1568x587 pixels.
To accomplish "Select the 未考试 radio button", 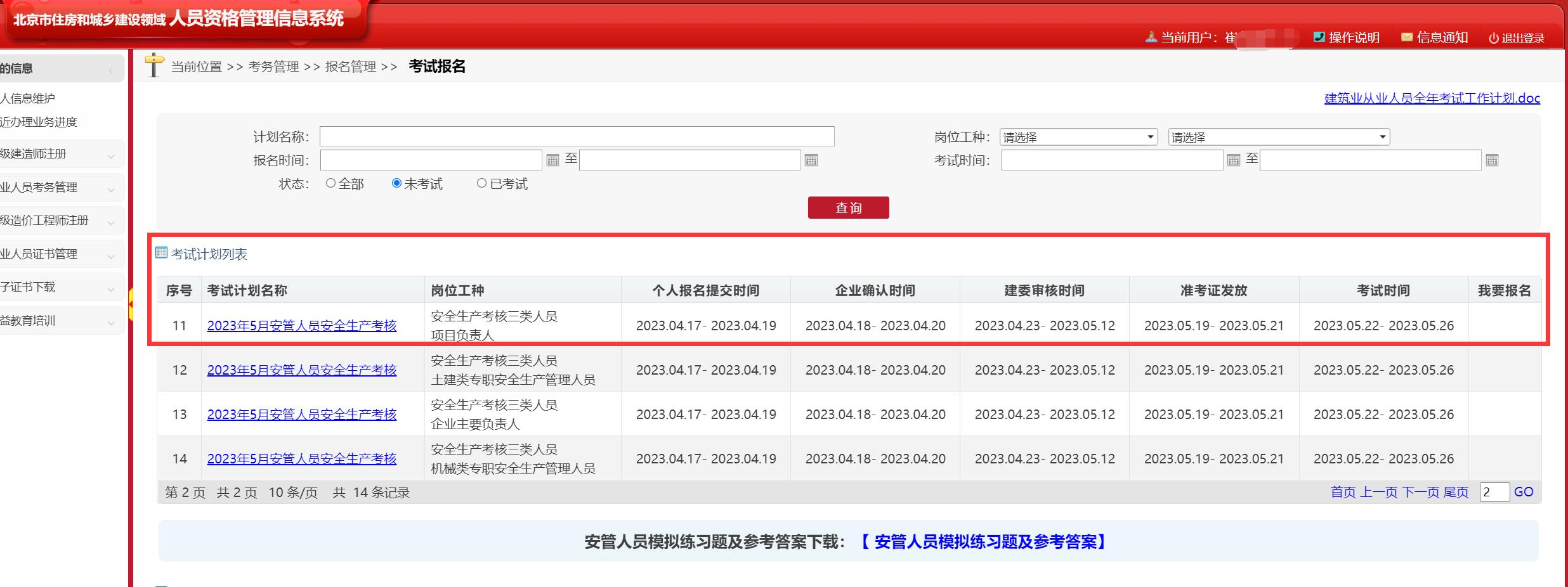I will pyautogui.click(x=396, y=183).
